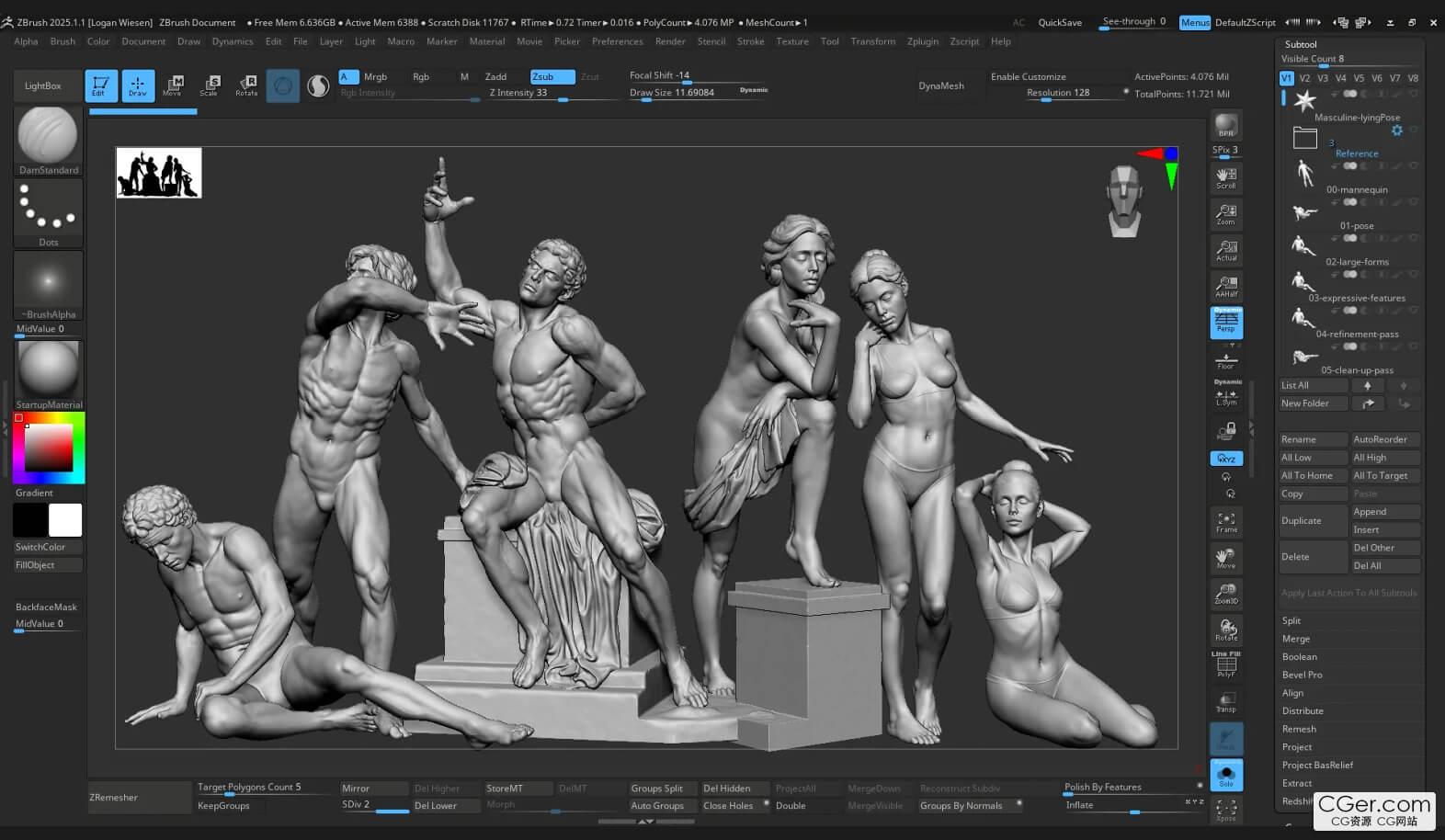Screen dimensions: 1445x840
Task: Toggle Persp perspective view
Action: 1225,323
